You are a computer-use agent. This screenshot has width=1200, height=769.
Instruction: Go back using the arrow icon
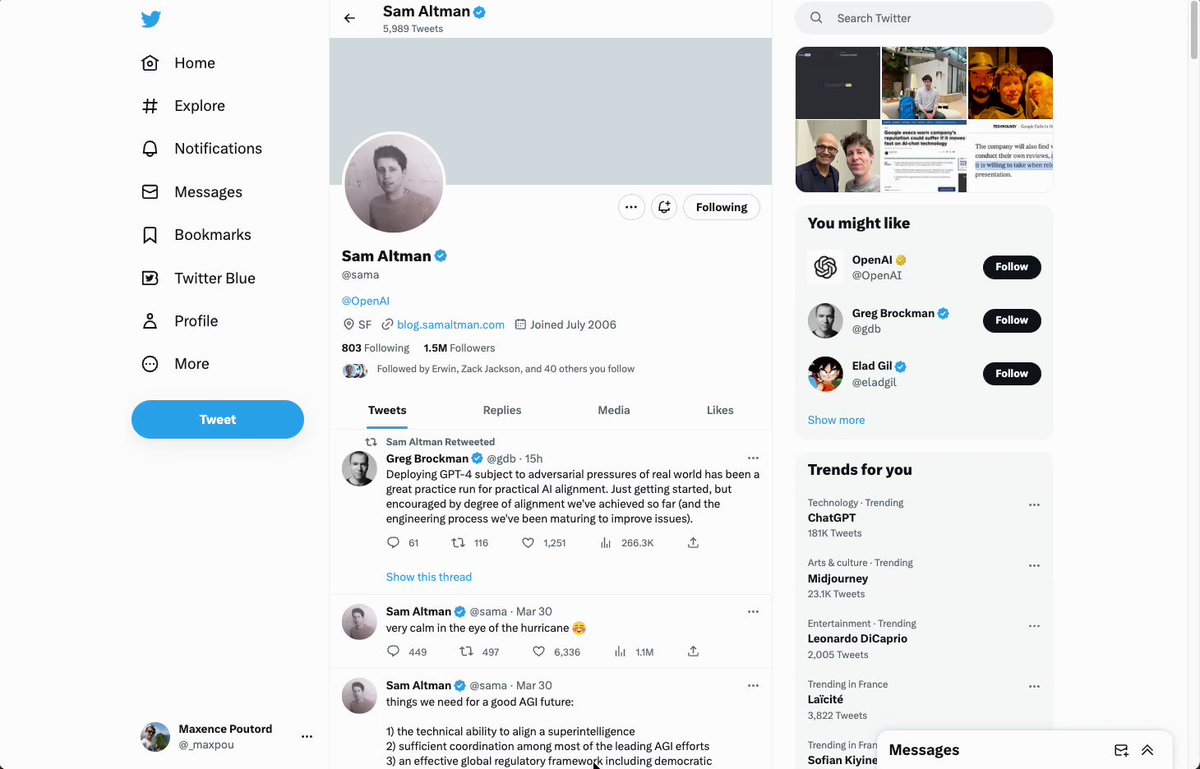349,18
